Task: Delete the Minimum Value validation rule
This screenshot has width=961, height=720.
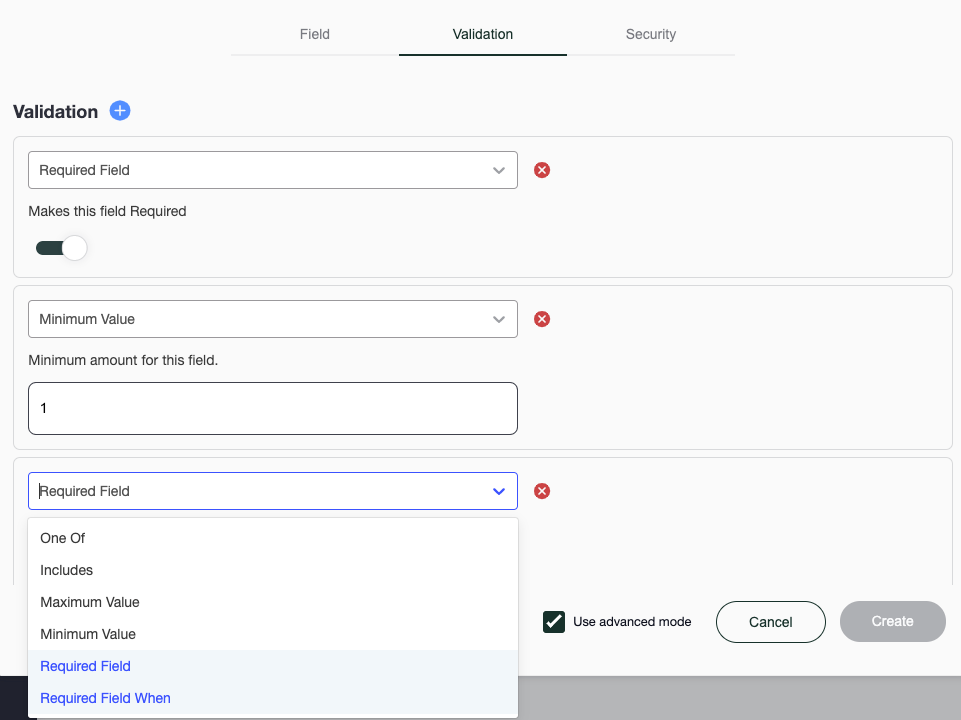Action: (x=542, y=319)
